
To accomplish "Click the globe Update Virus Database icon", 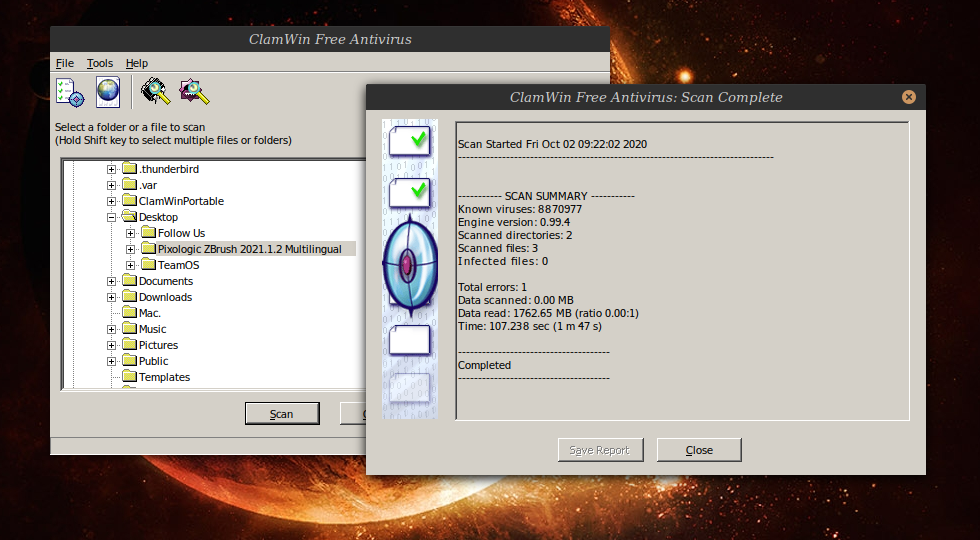I will (108, 92).
